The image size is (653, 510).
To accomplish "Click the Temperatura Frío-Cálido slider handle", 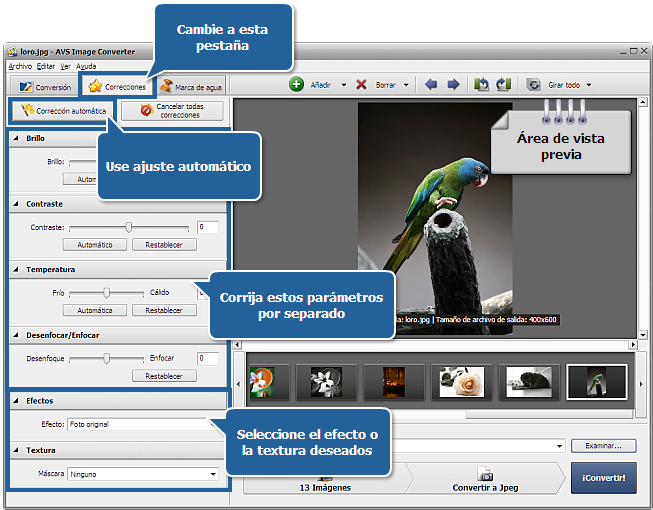I will pyautogui.click(x=107, y=293).
